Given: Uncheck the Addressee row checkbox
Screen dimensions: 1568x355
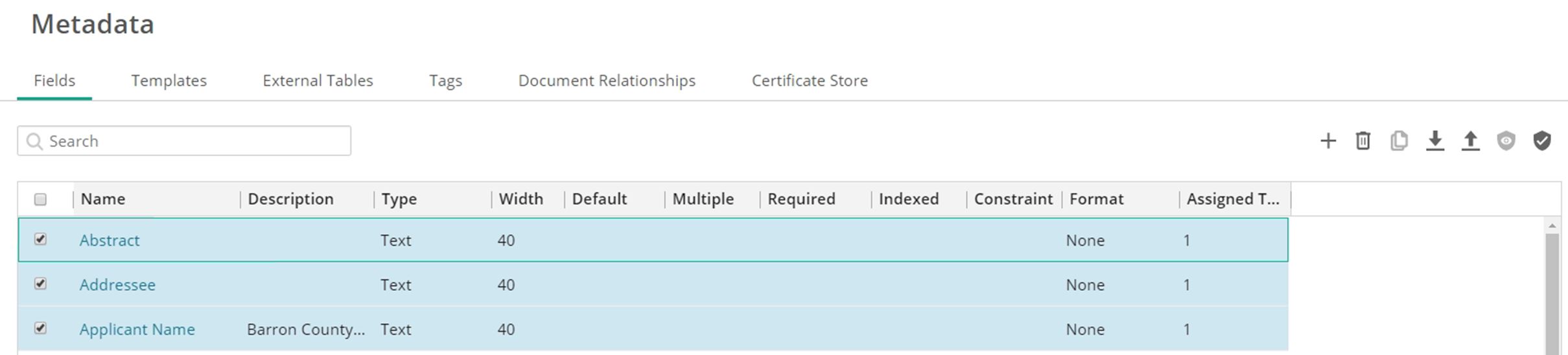Looking at the screenshot, I should (x=40, y=284).
